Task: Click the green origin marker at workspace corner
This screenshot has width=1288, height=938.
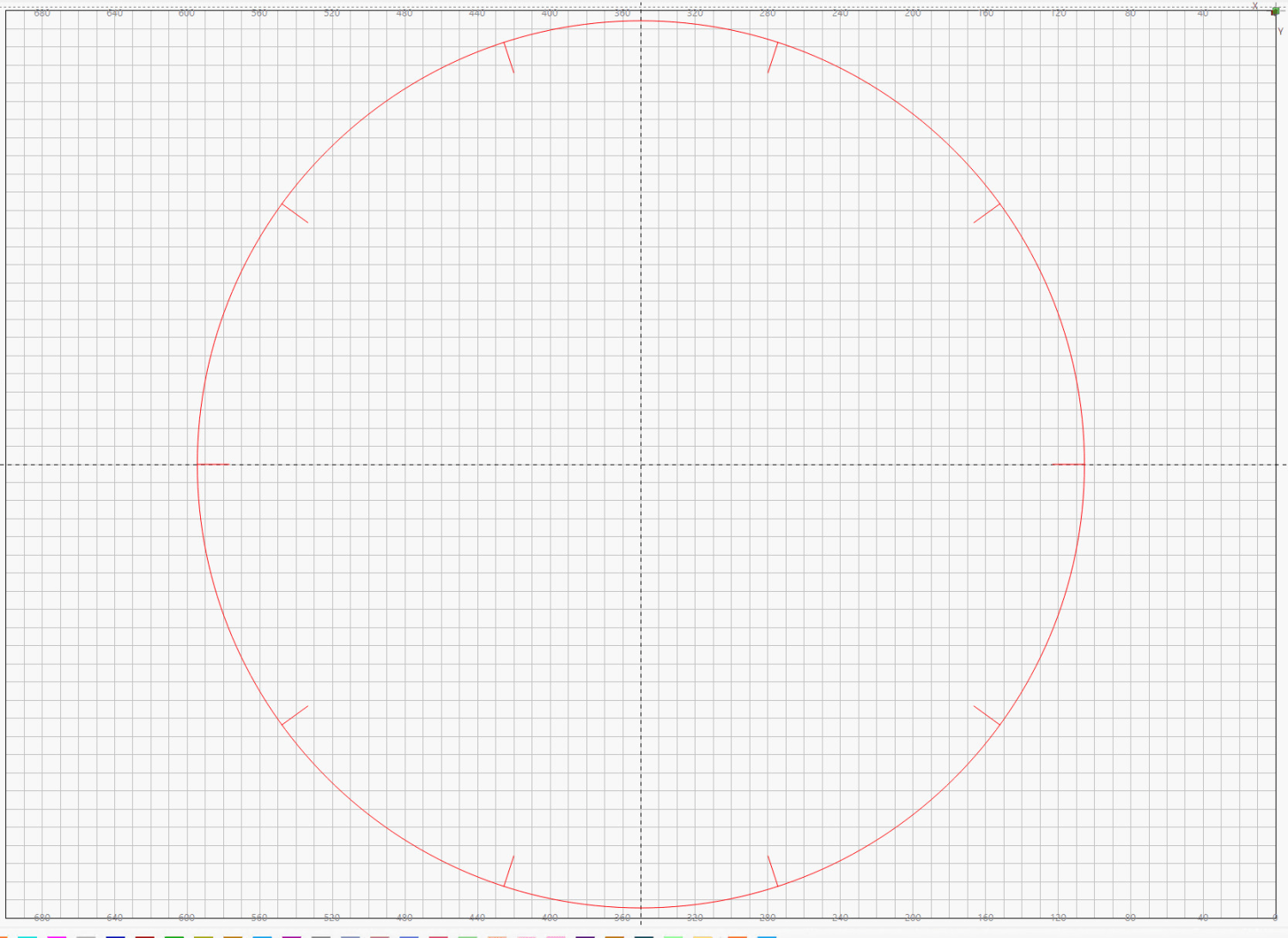Action: 1275,11
